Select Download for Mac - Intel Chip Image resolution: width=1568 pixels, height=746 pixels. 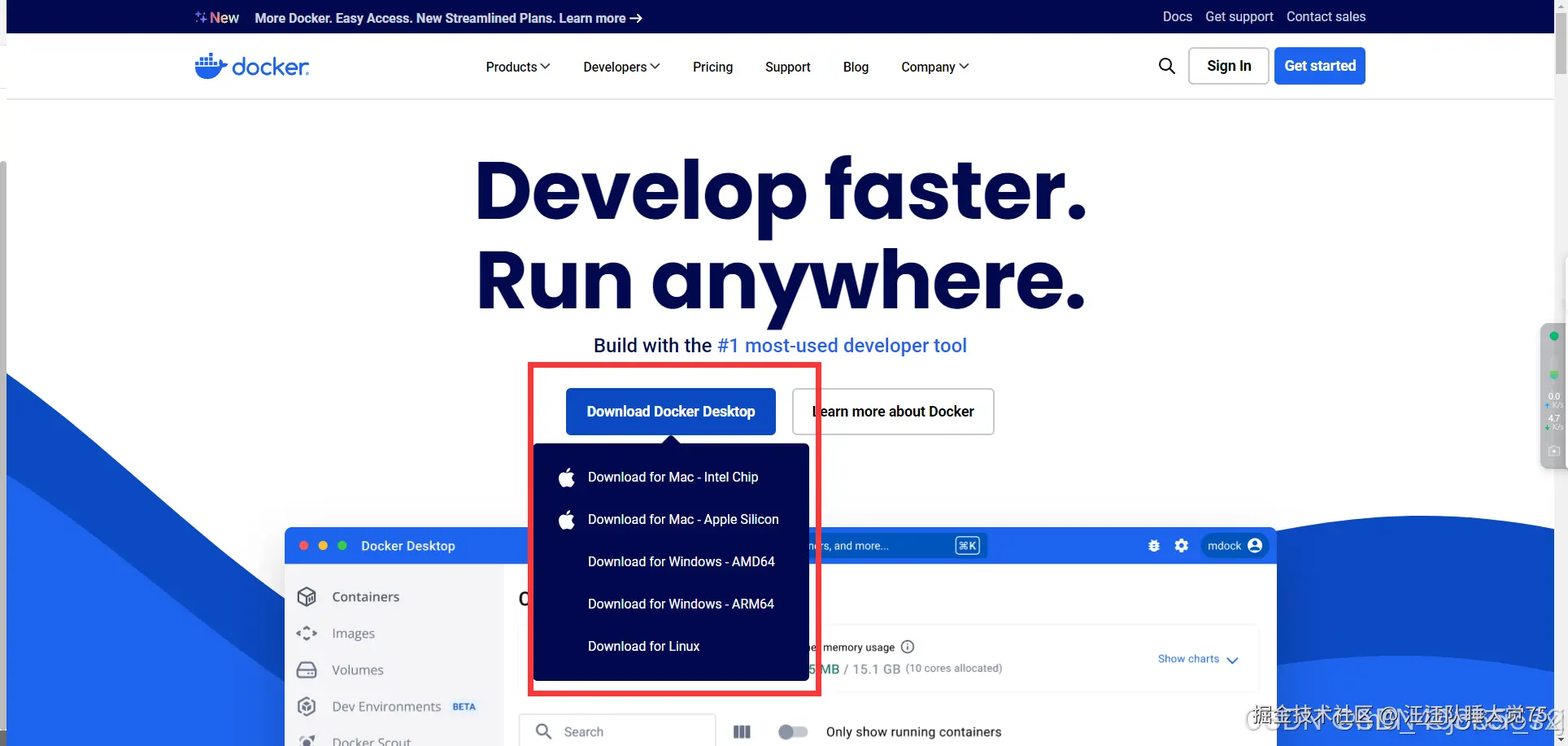(672, 478)
